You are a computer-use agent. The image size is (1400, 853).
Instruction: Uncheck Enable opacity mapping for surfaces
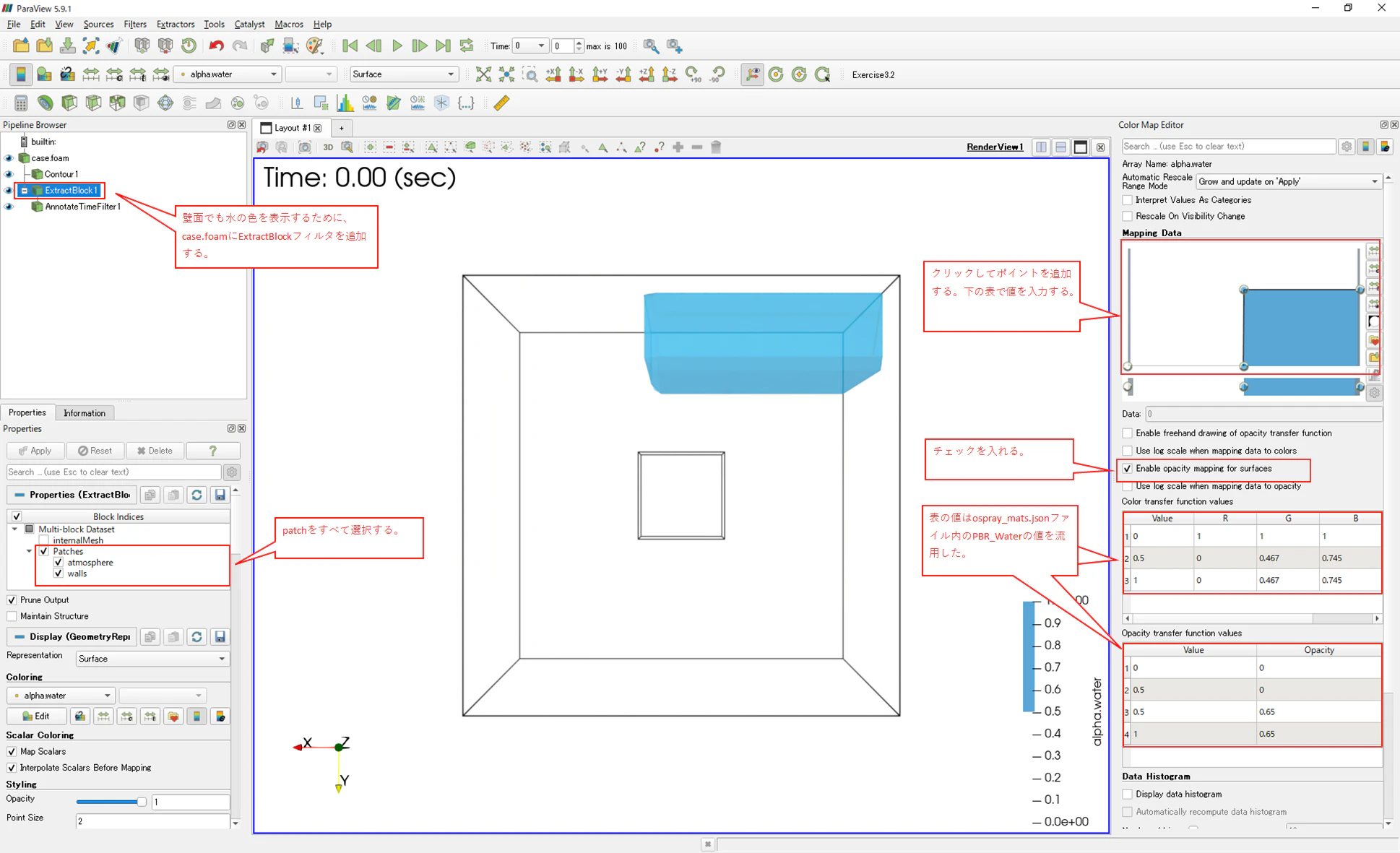[x=1128, y=469]
